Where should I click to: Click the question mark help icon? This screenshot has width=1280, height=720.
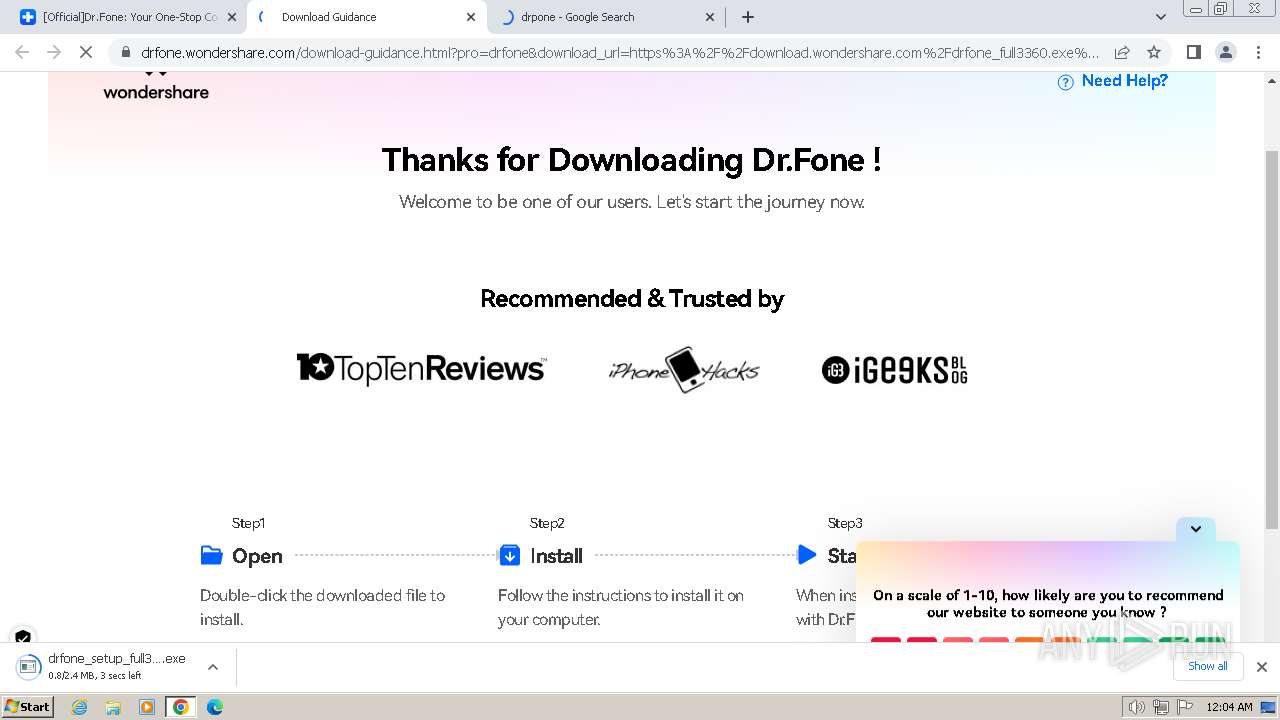tap(1066, 82)
